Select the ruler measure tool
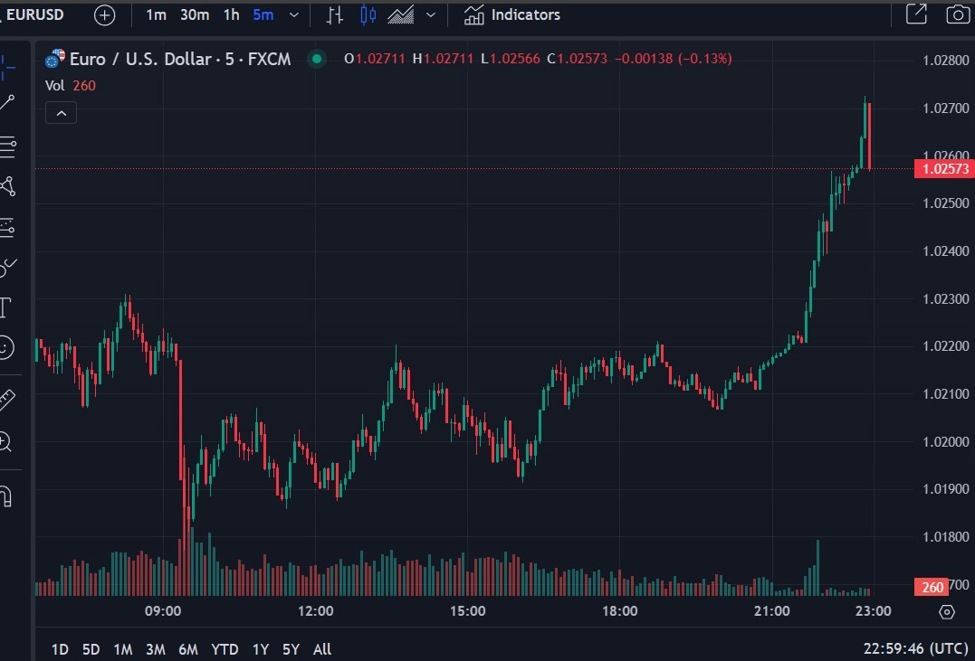975x661 pixels. click(x=7, y=399)
